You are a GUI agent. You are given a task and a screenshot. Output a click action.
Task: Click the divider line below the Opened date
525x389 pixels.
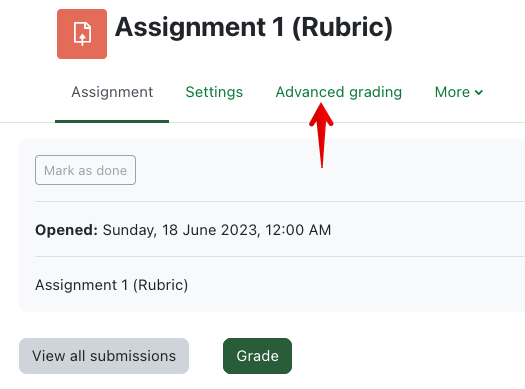pyautogui.click(x=280, y=257)
